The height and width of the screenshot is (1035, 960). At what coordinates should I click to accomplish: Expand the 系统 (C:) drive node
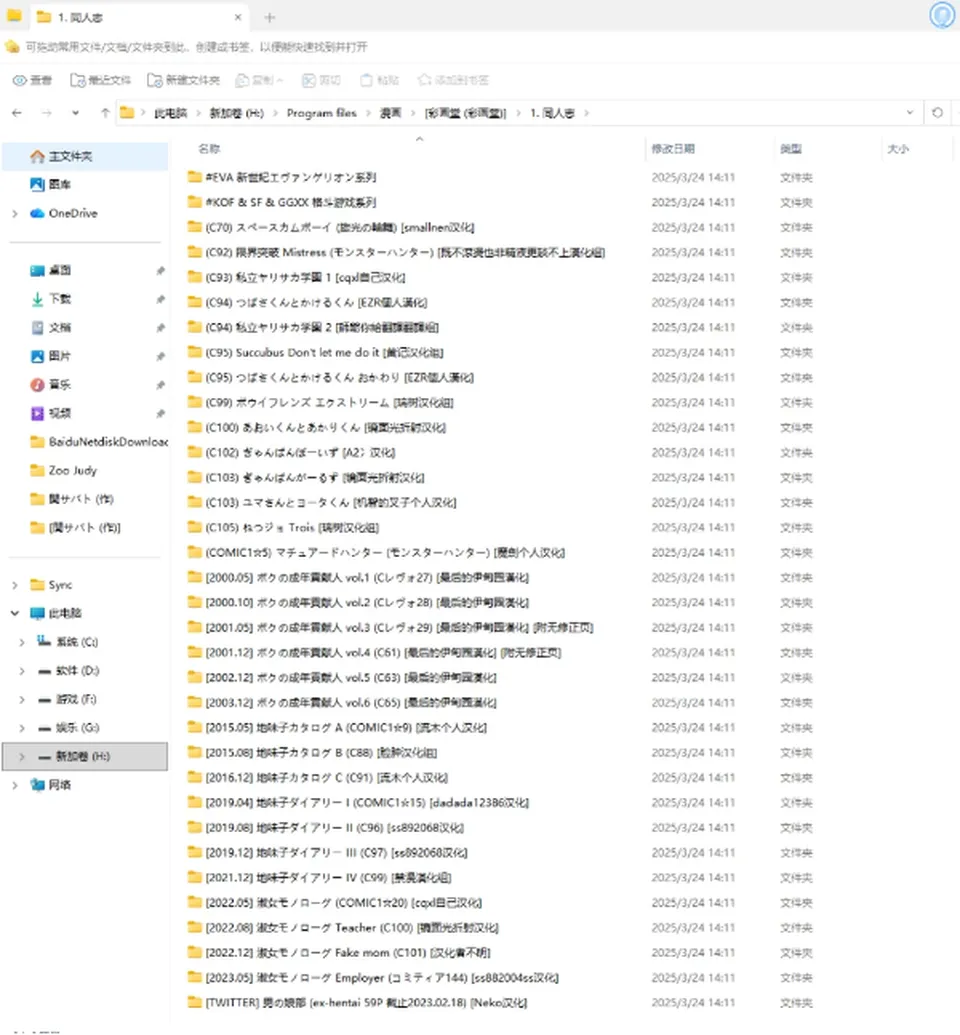(22, 642)
